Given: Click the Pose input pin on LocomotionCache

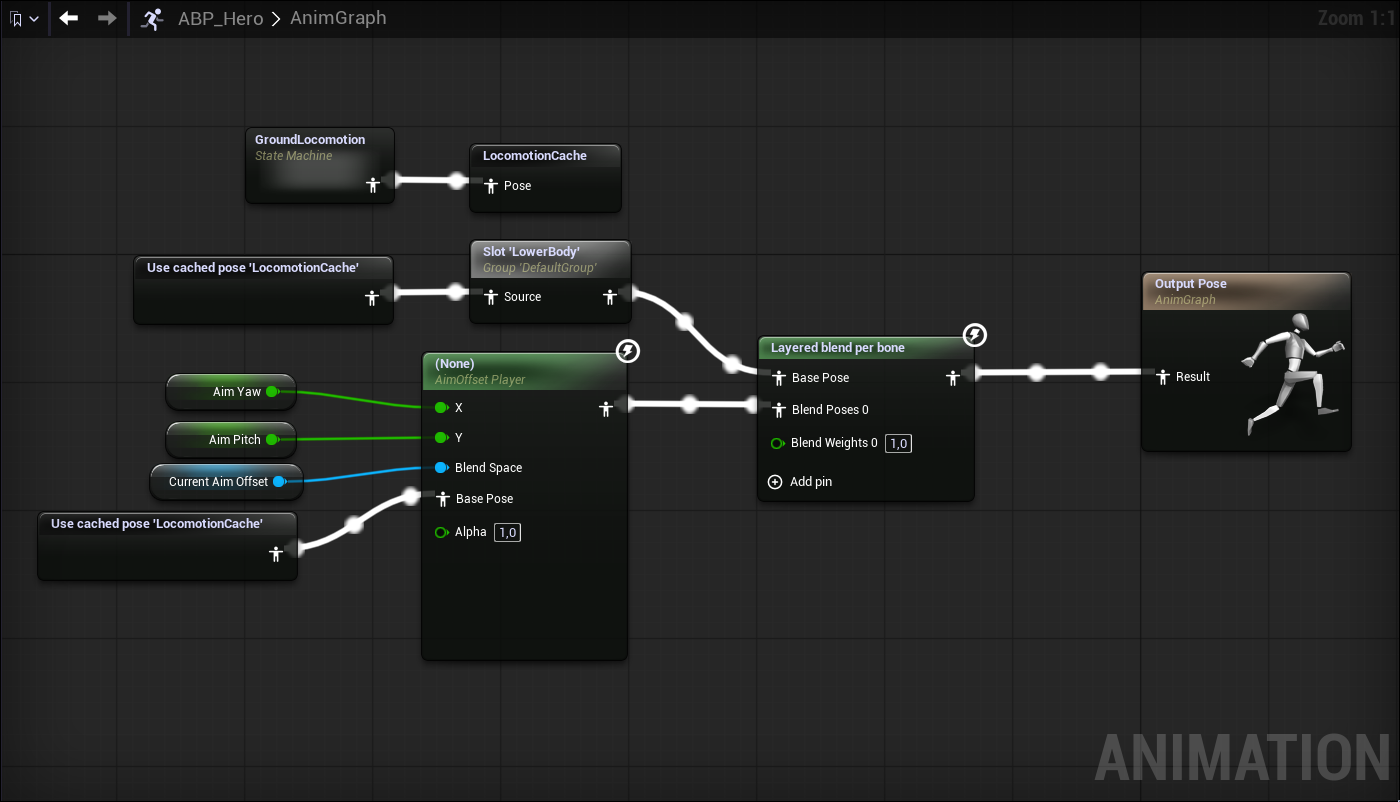Looking at the screenshot, I should pyautogui.click(x=491, y=186).
